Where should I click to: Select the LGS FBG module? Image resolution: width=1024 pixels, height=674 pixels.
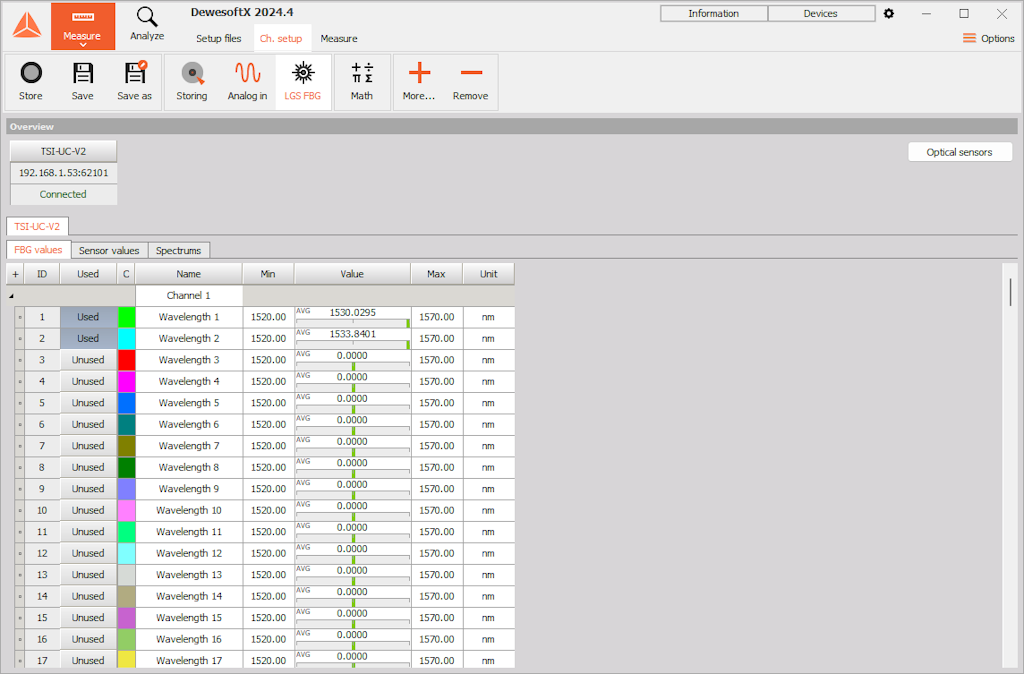coord(303,82)
